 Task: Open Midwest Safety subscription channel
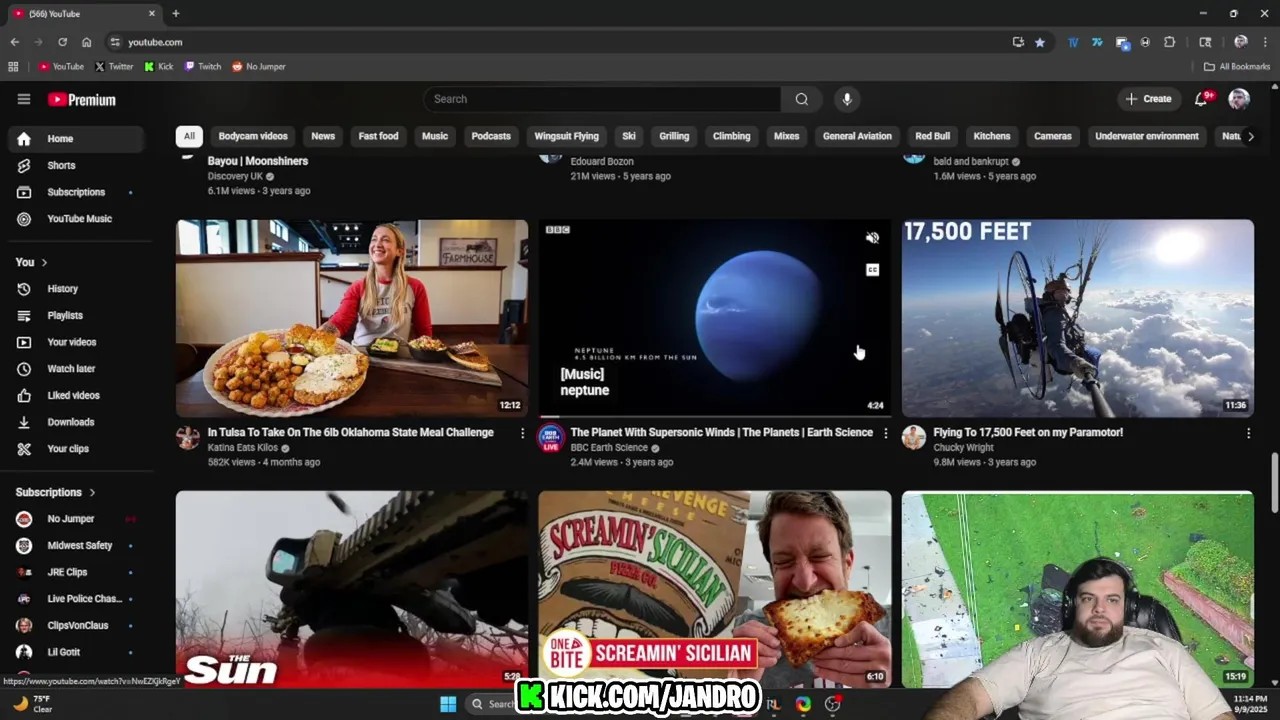pos(76,546)
